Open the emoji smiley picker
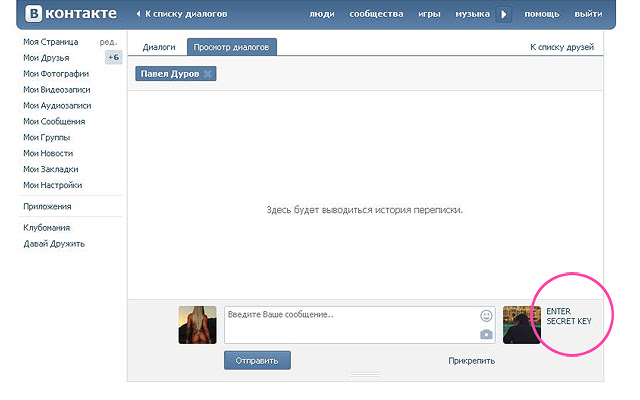This screenshot has width=640, height=400. pos(486,316)
